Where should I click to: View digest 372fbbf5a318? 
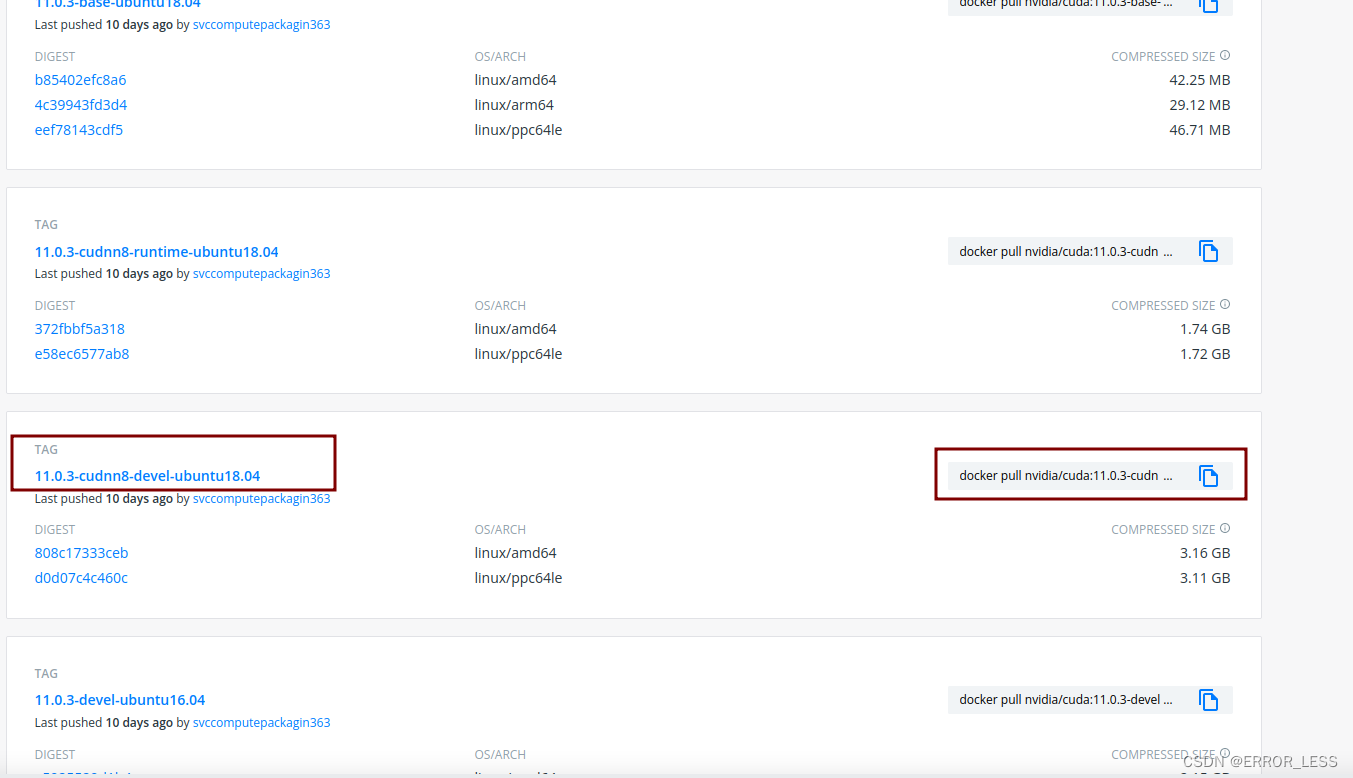(79, 328)
